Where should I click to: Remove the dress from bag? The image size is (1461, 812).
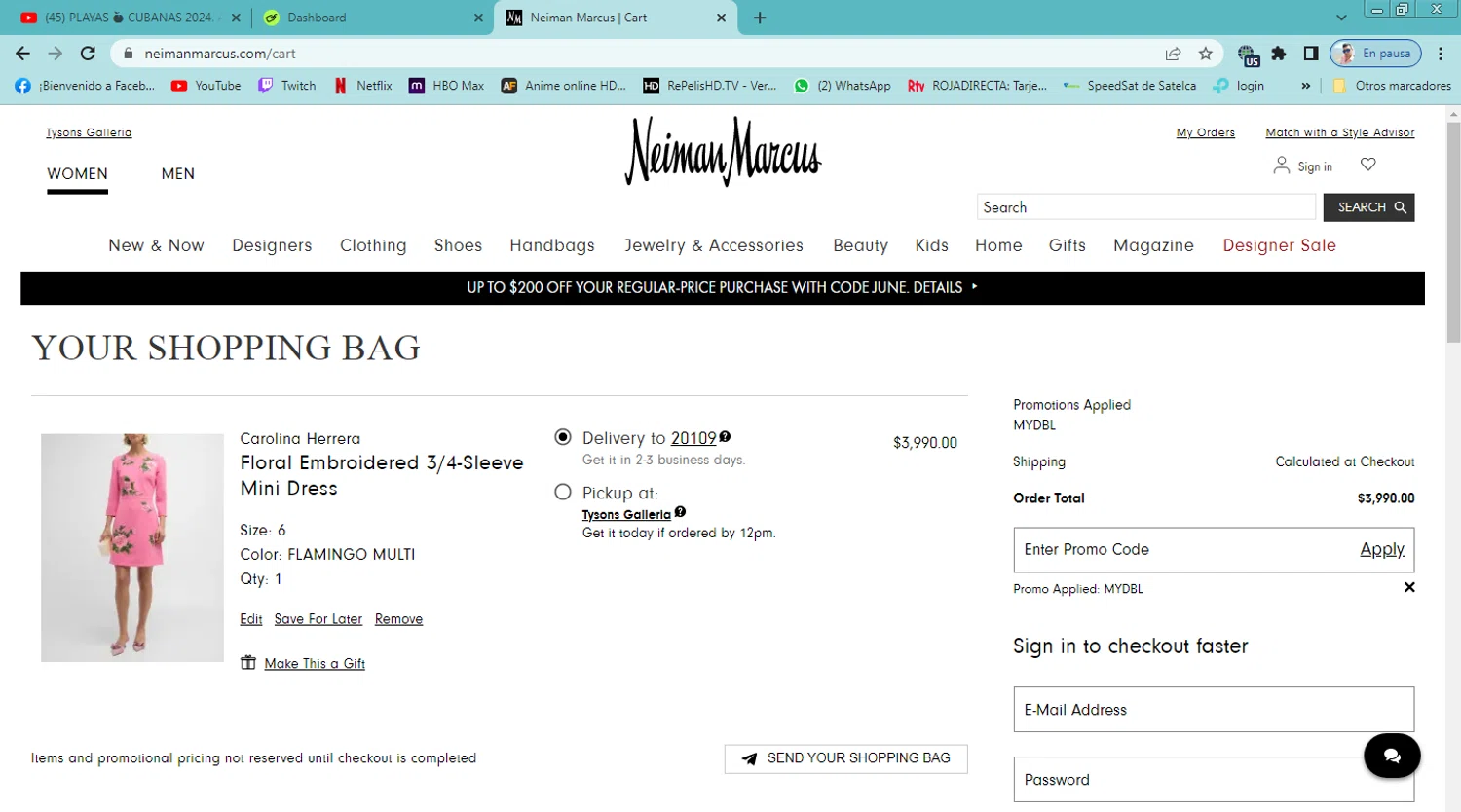(398, 619)
